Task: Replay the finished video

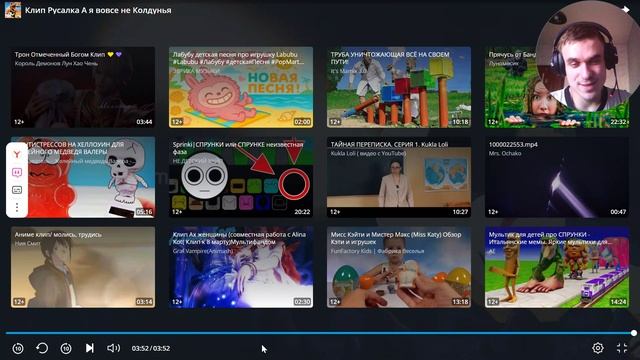Action: (x=42, y=348)
